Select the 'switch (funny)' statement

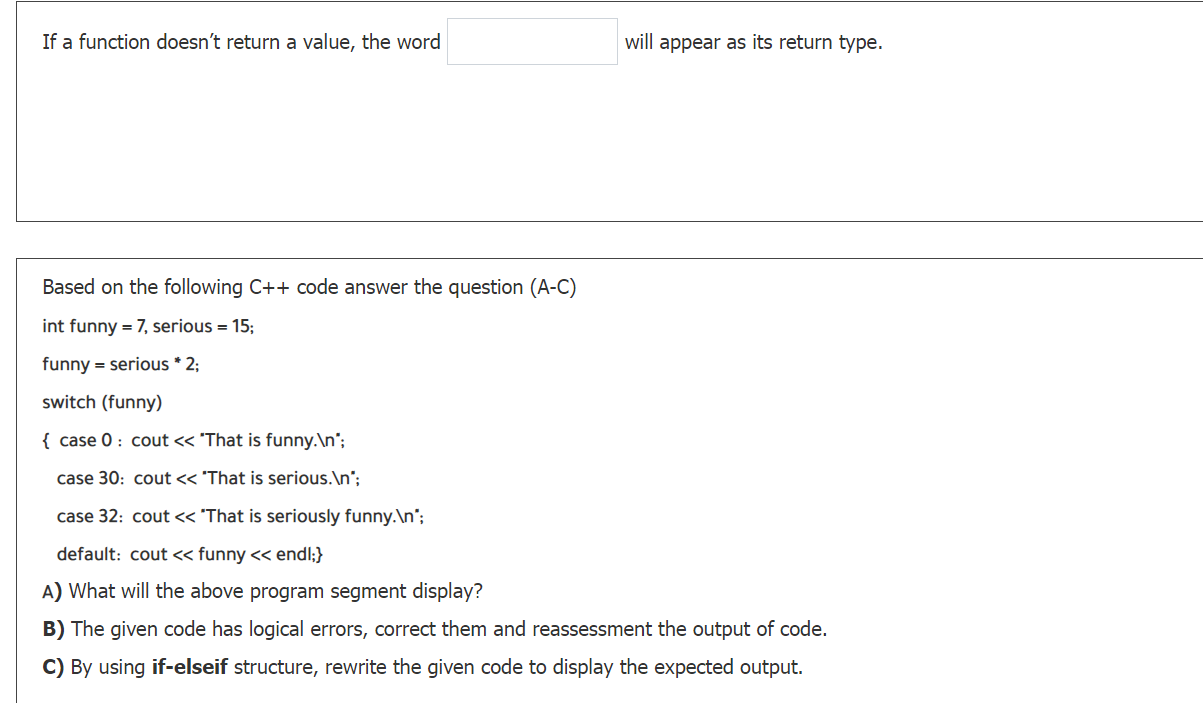[102, 402]
